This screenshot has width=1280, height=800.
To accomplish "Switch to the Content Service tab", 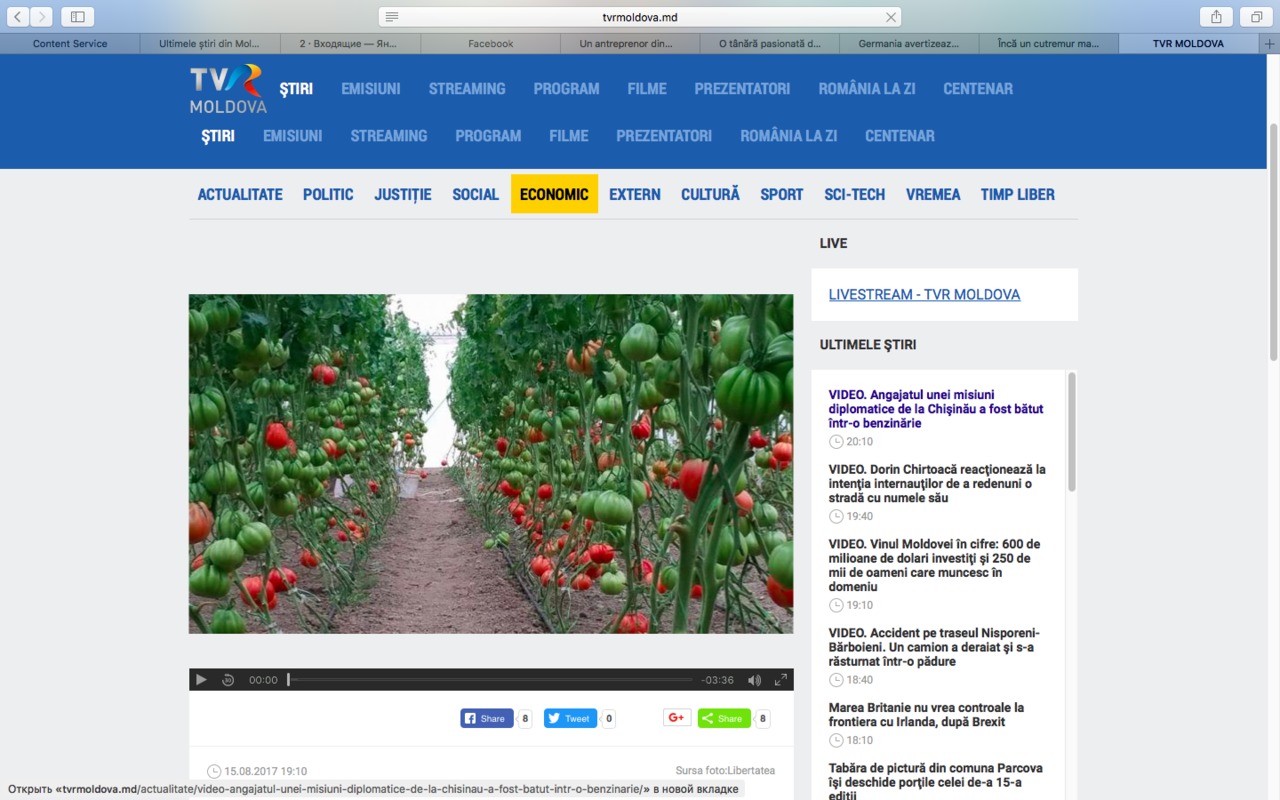I will click(x=72, y=44).
